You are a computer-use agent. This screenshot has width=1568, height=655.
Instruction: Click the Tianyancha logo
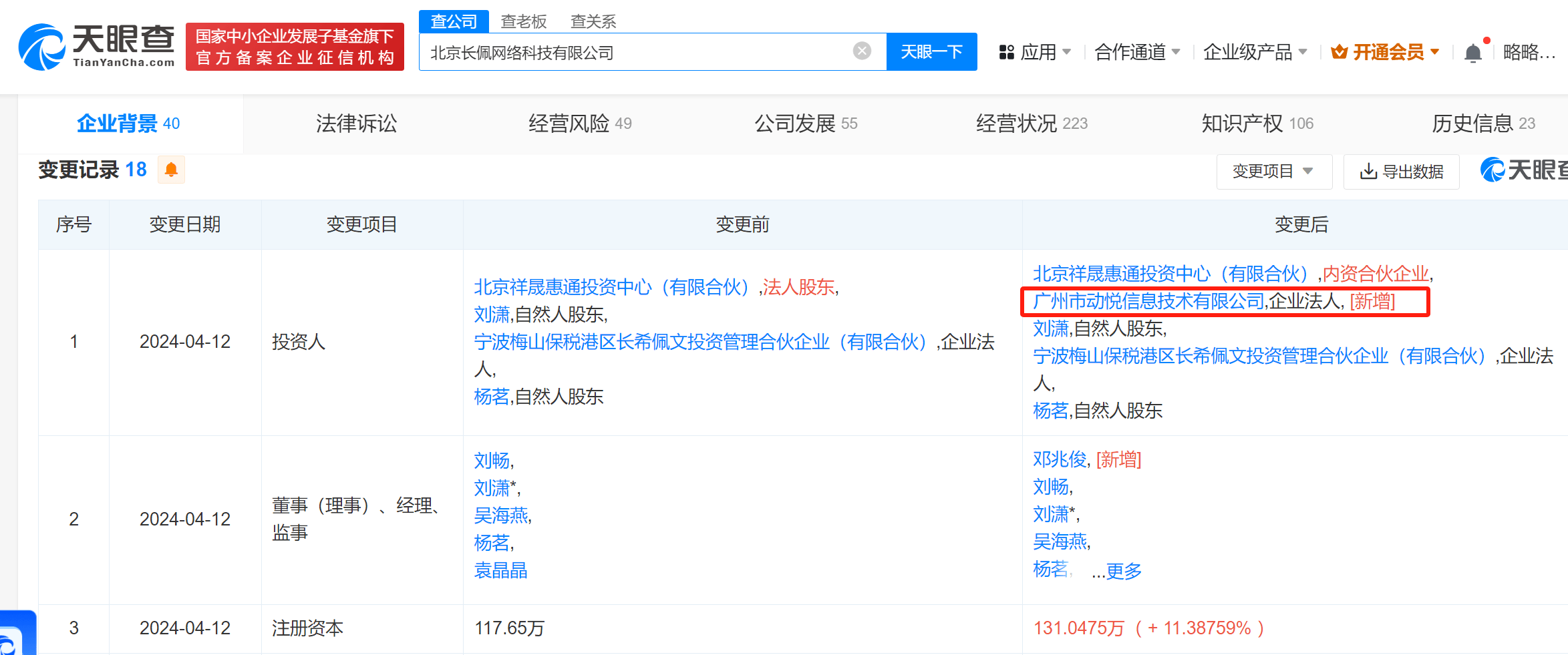tap(97, 47)
